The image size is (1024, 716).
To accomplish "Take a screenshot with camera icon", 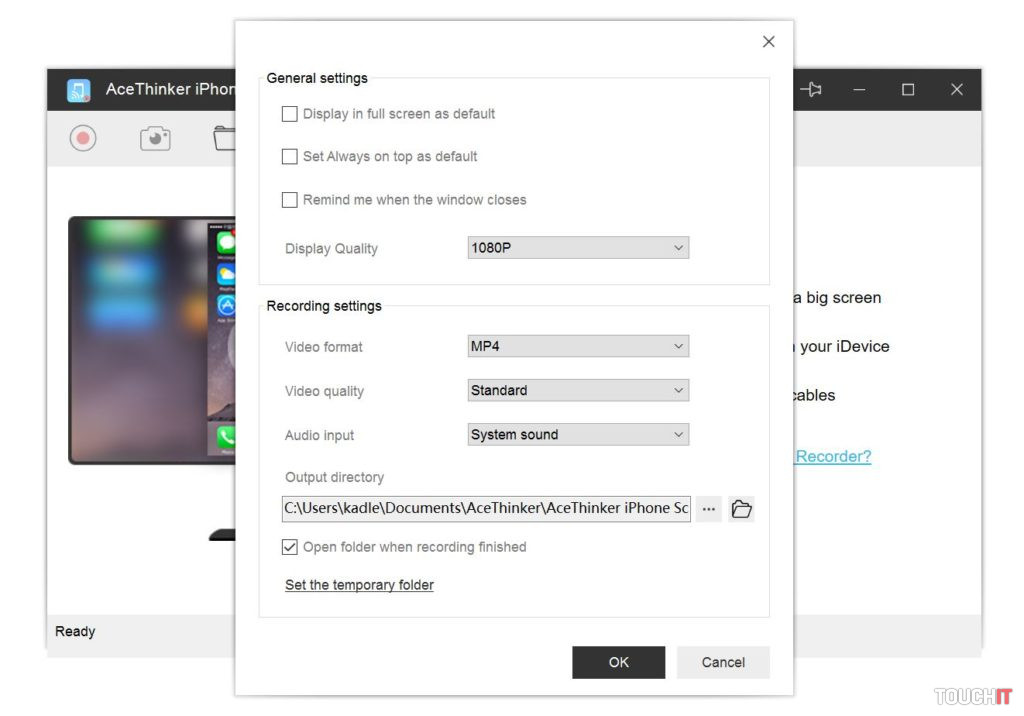I will tap(155, 138).
